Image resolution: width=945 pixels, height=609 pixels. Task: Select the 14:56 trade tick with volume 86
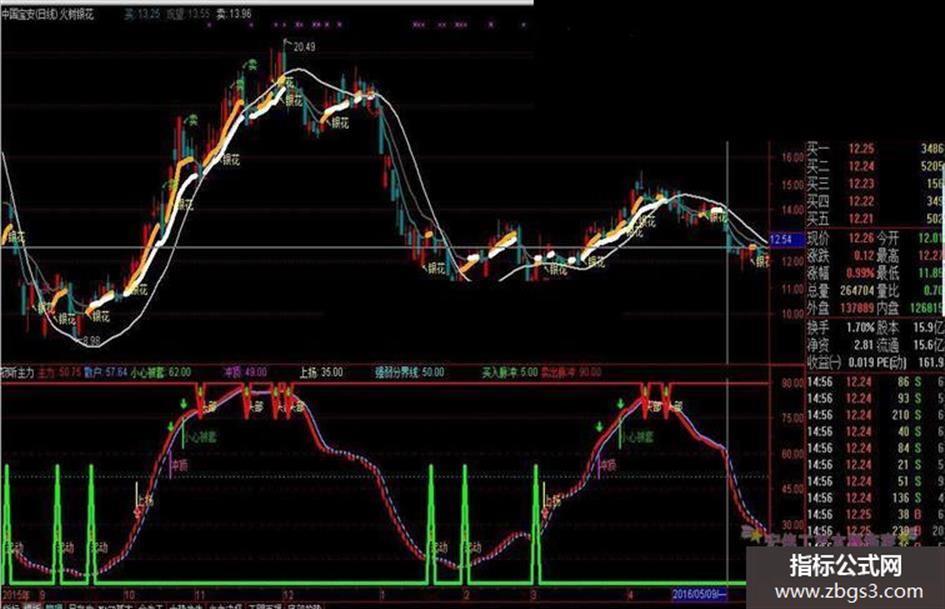(x=876, y=382)
